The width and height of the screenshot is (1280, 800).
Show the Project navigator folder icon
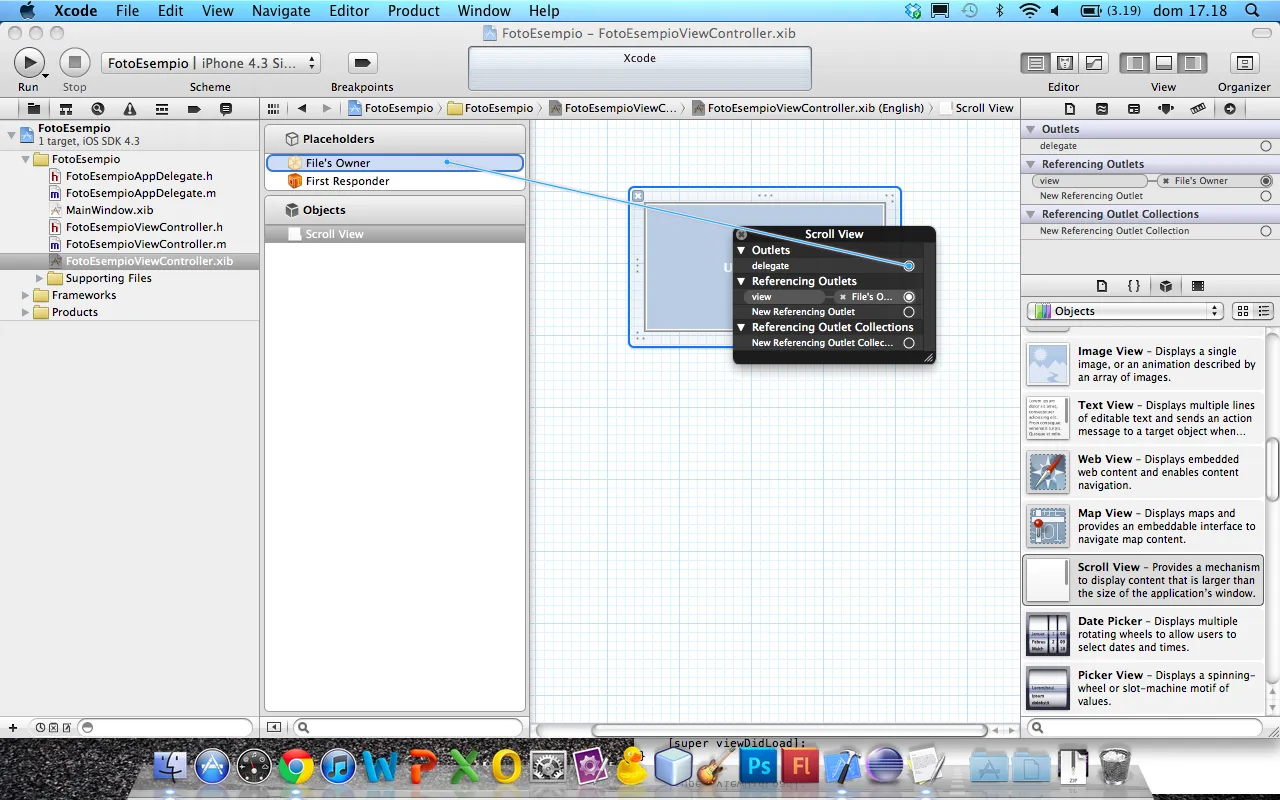pyautogui.click(x=33, y=108)
